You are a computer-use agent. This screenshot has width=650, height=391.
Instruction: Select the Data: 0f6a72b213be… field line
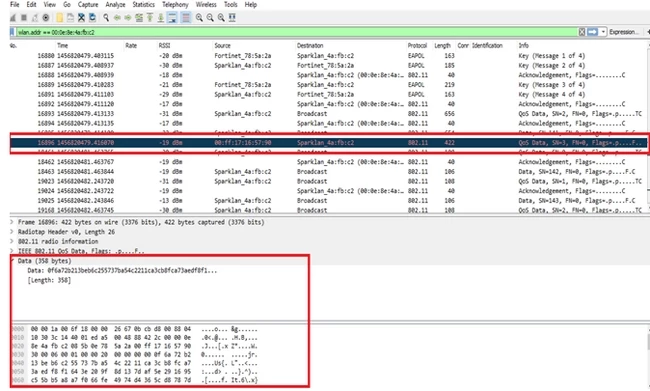(x=122, y=271)
